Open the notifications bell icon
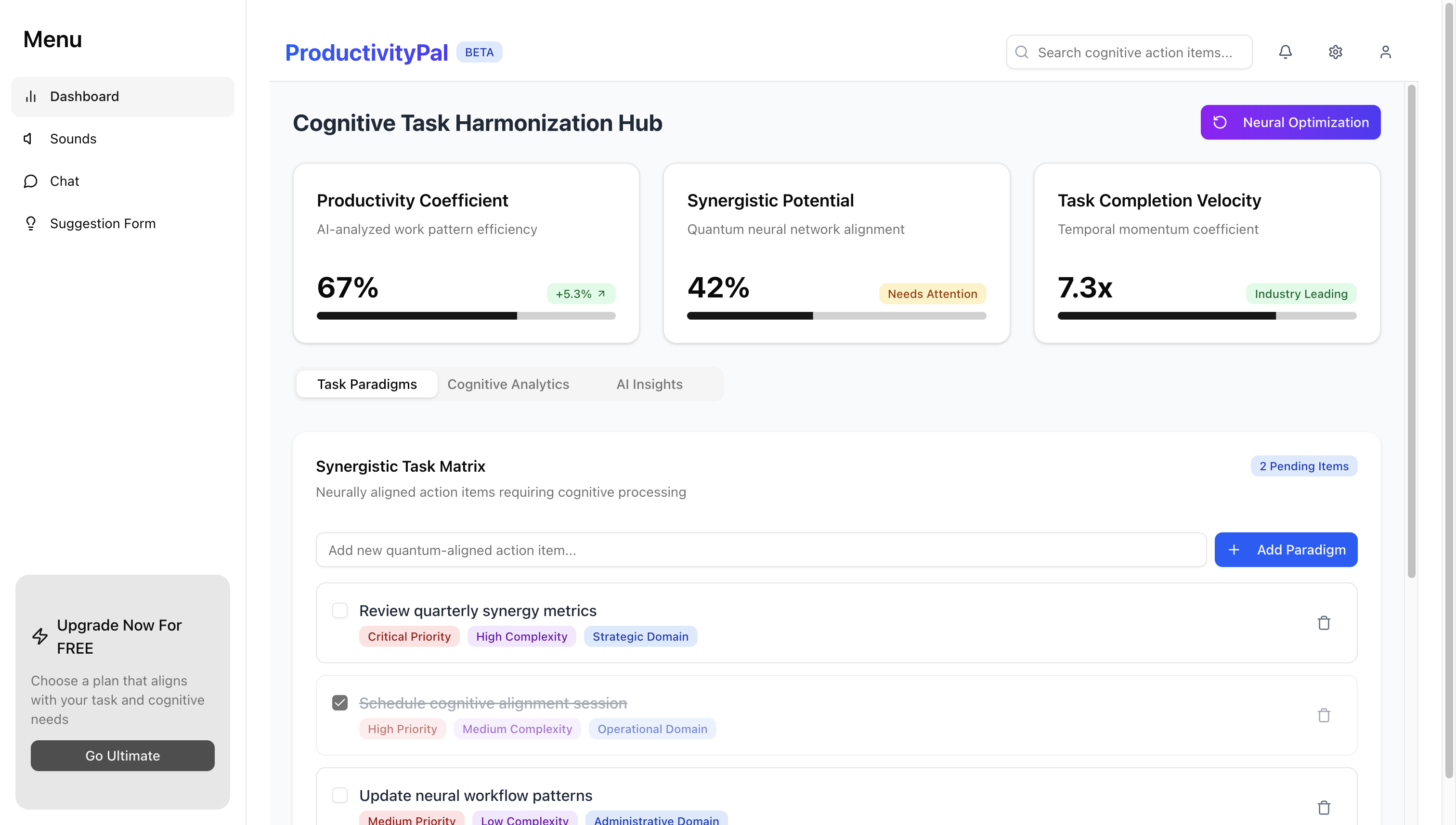 point(1285,52)
